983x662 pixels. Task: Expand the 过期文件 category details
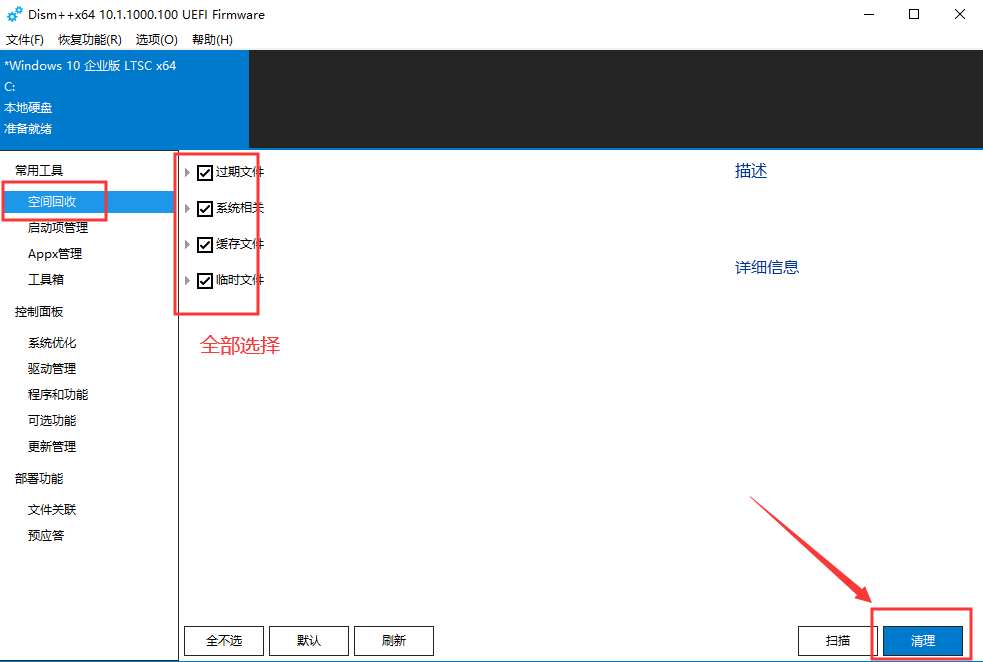pos(188,172)
